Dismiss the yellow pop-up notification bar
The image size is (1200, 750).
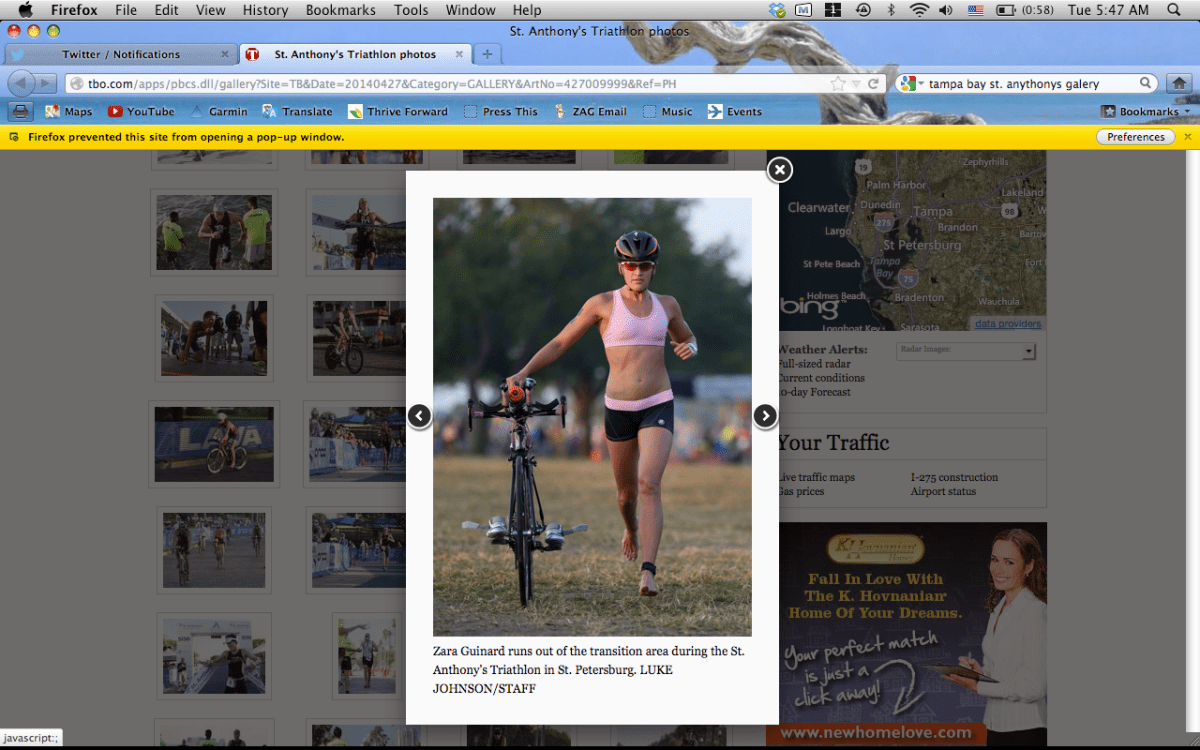click(x=1188, y=137)
